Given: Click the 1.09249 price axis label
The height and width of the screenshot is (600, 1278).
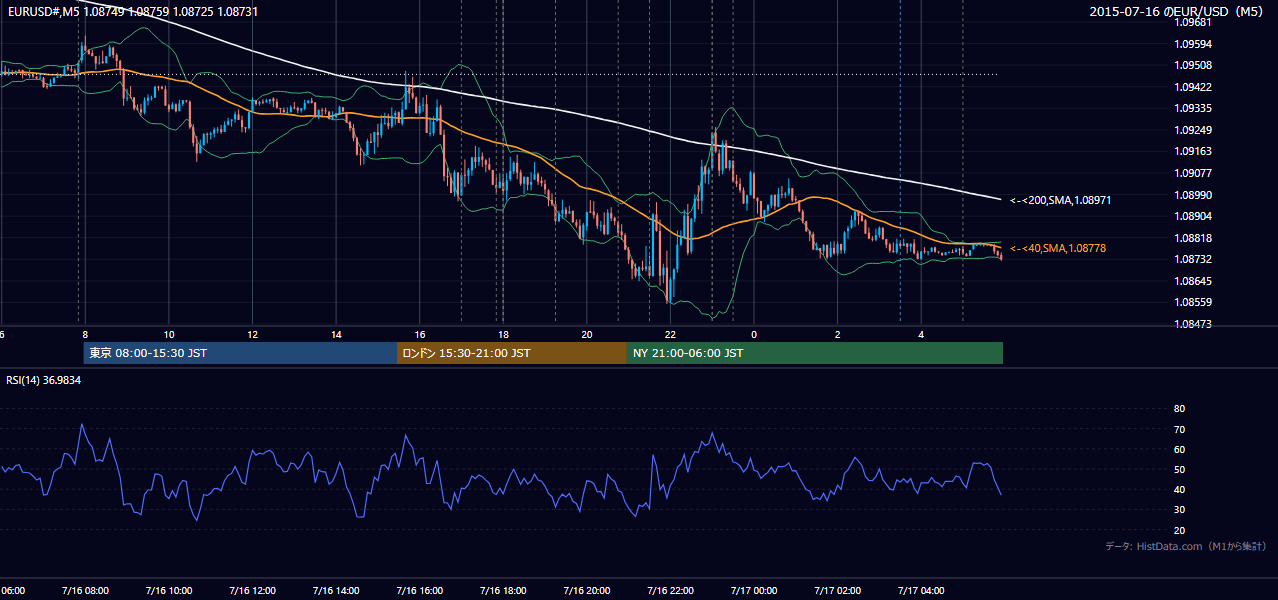Looking at the screenshot, I should (x=1193, y=130).
